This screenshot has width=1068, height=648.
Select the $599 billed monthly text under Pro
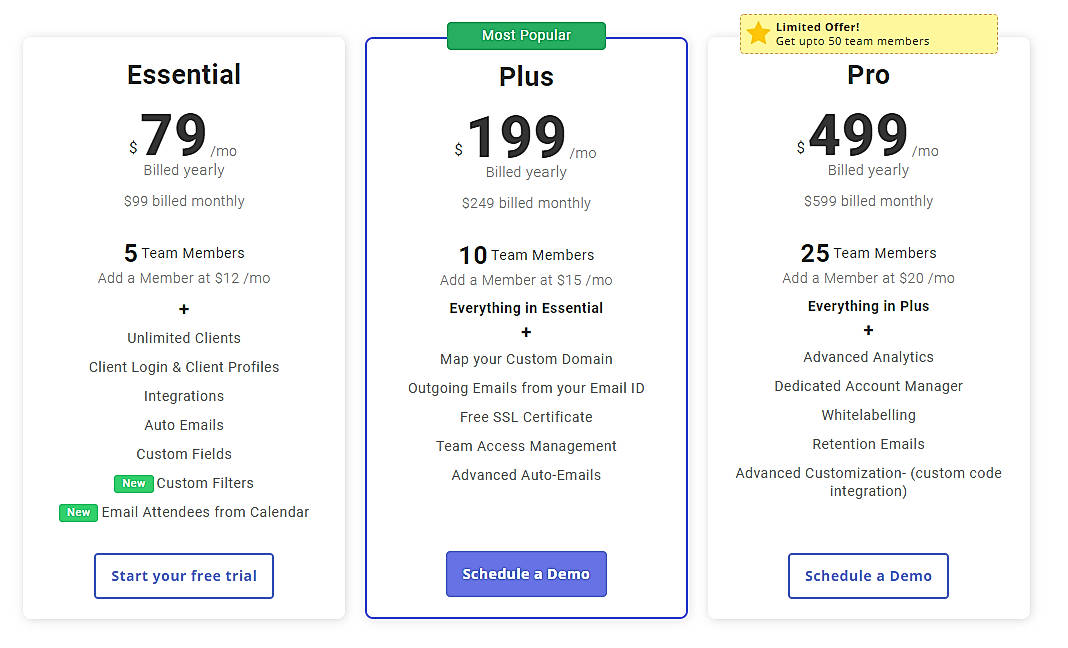click(868, 200)
